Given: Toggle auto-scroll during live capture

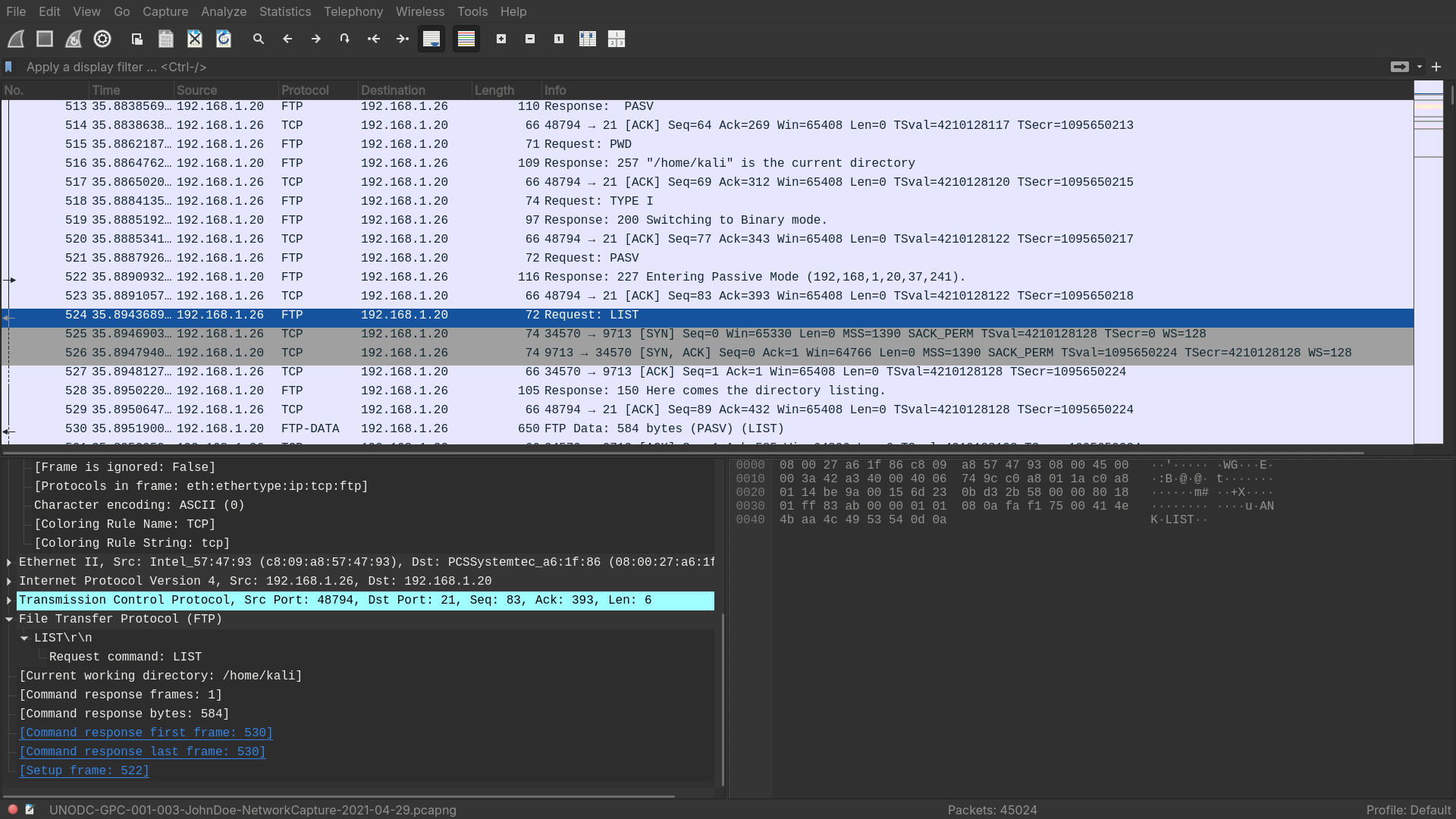Looking at the screenshot, I should coord(431,39).
